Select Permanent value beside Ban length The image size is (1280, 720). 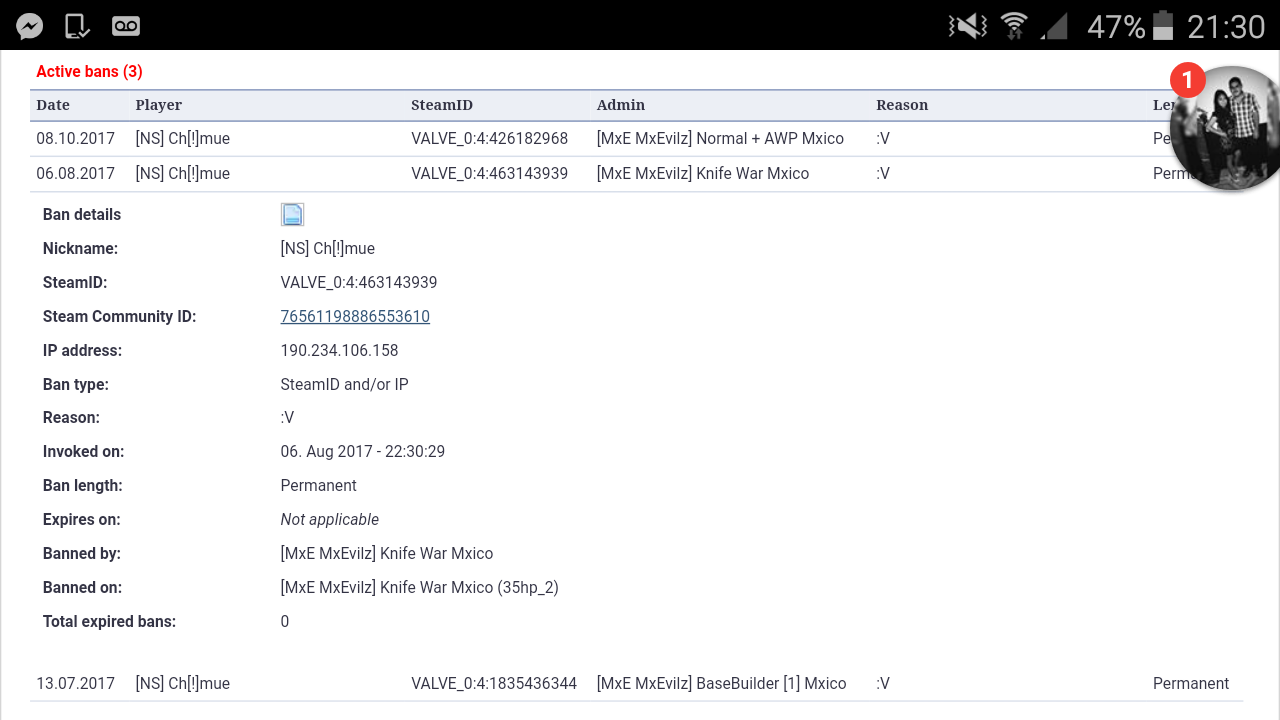coord(319,485)
